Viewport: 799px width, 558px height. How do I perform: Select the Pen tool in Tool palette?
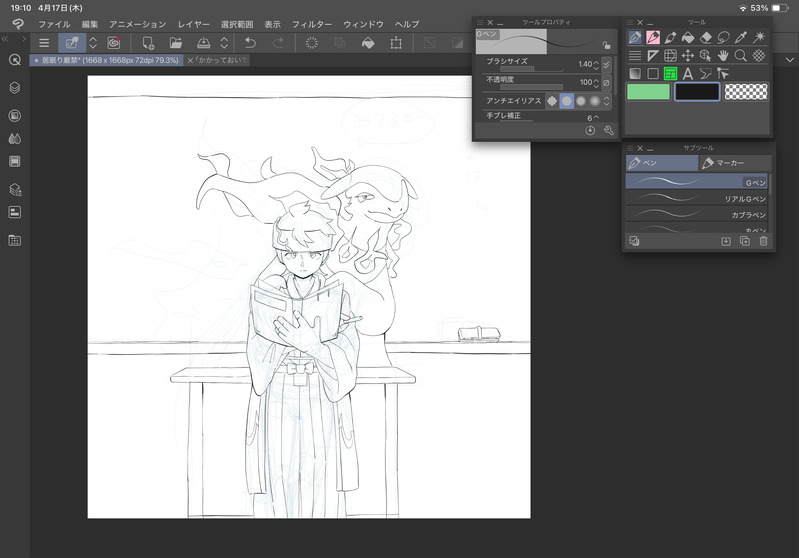pyautogui.click(x=635, y=37)
